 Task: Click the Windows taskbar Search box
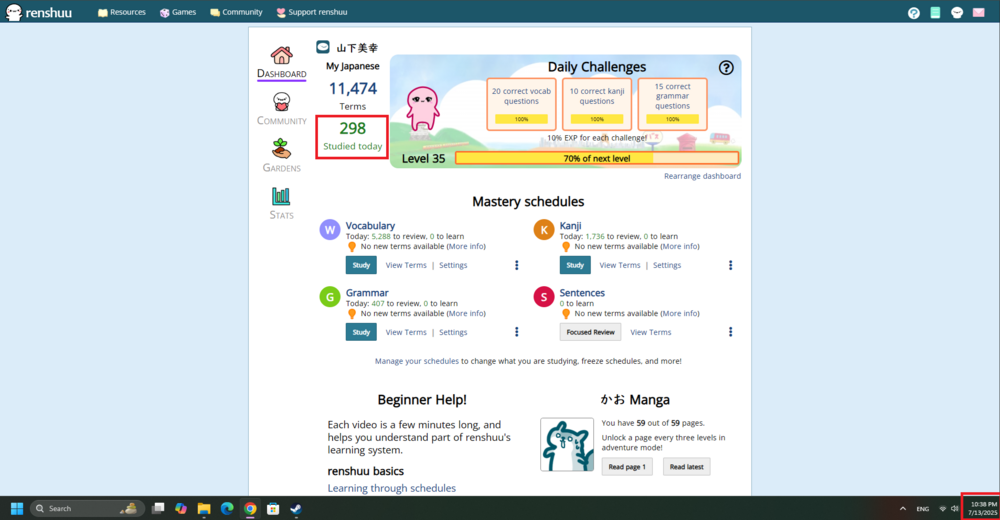click(87, 509)
